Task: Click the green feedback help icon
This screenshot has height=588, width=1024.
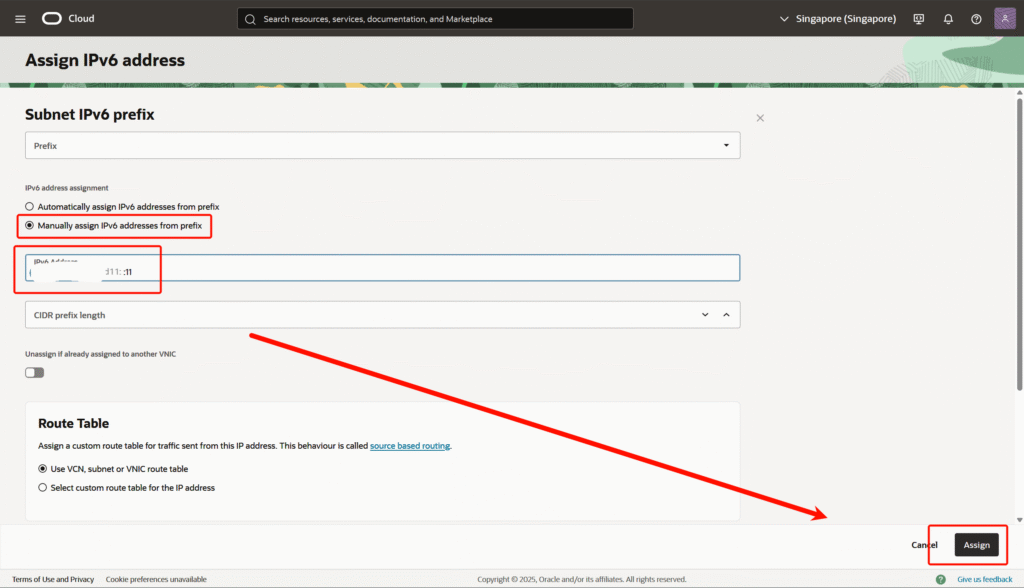Action: (941, 579)
